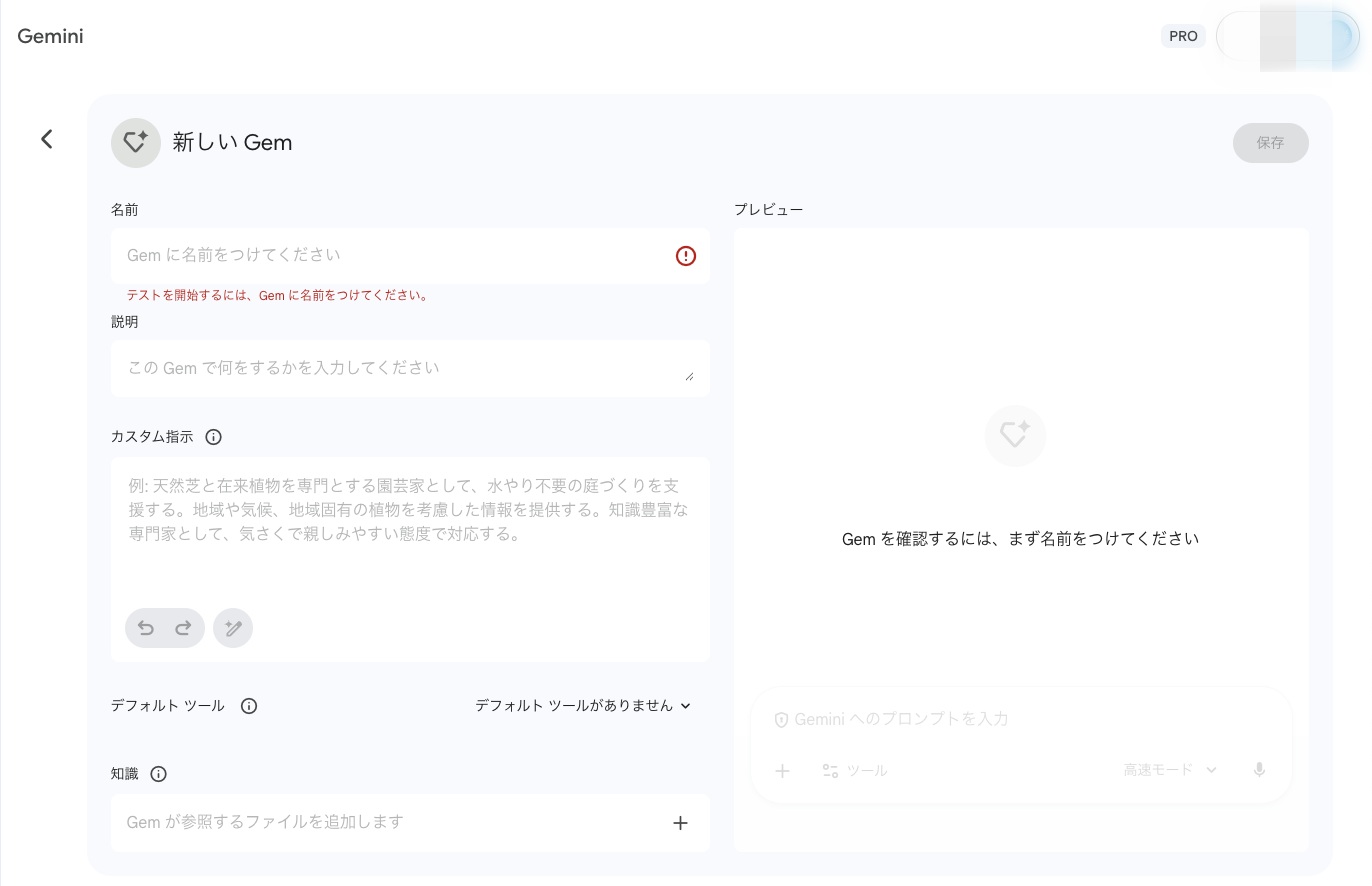1372x886 pixels.
Task: Click the back chevron to leave the Gem editor
Action: click(x=46, y=139)
